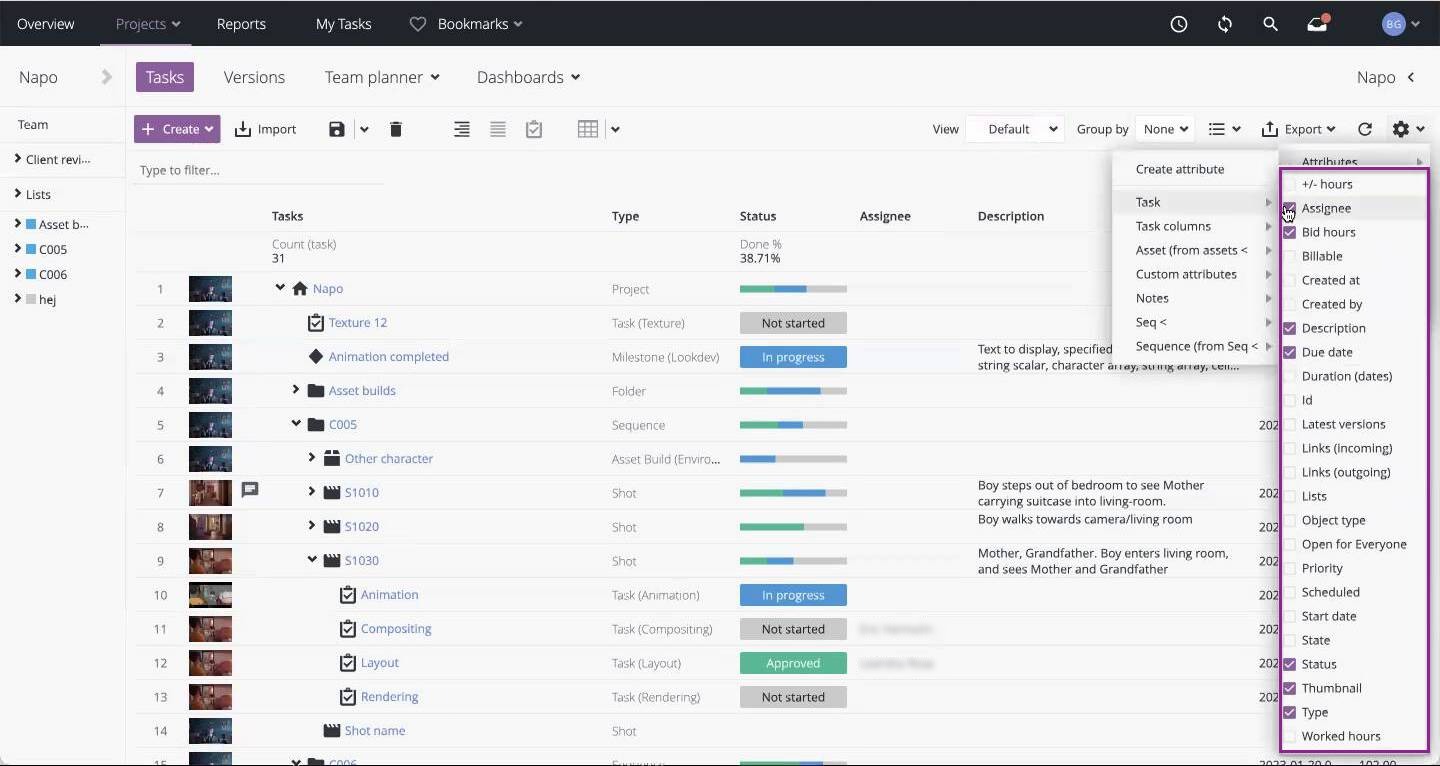The height and width of the screenshot is (766, 1440).
Task: Click the trash delete icon
Action: [x=396, y=129]
